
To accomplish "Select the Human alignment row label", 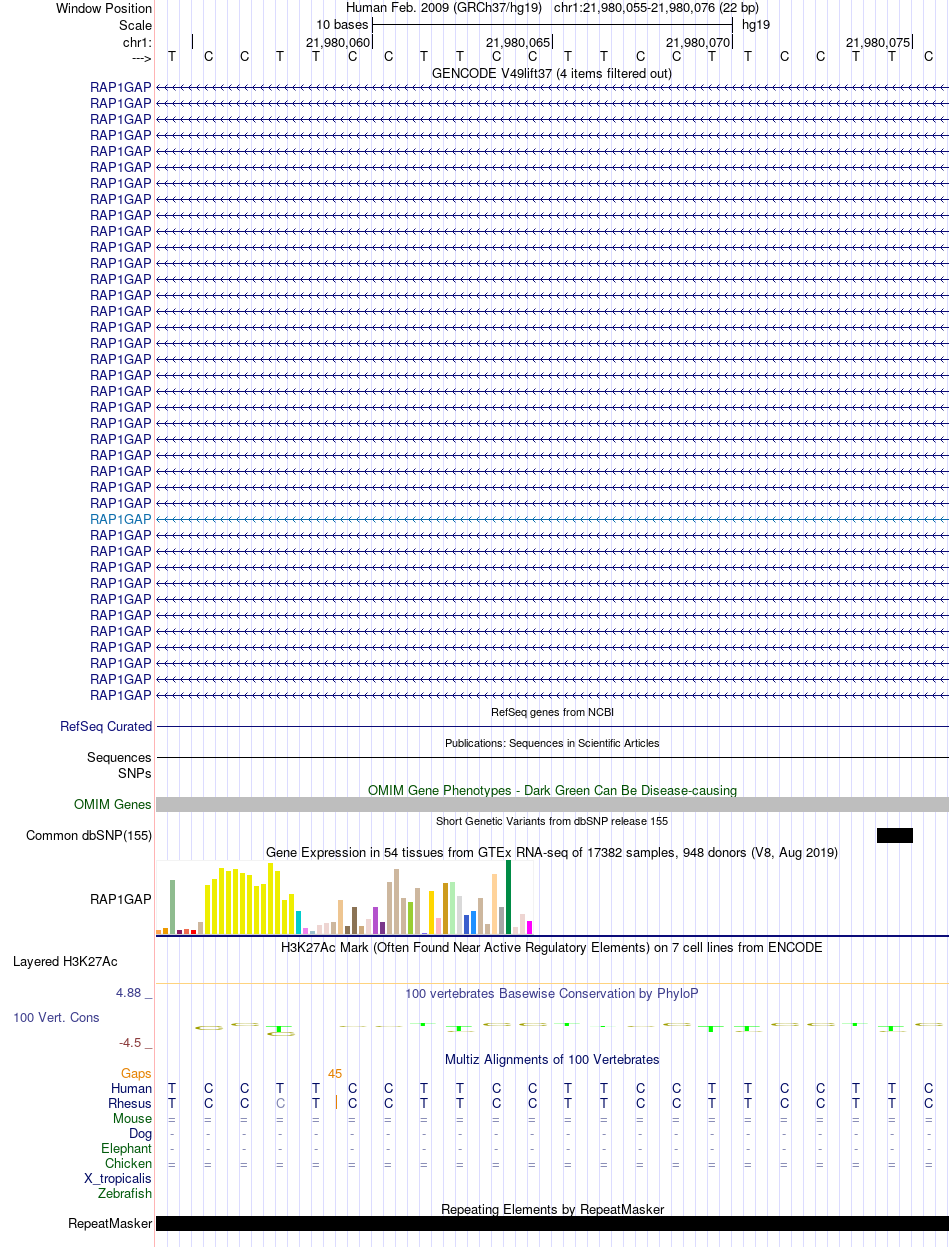I will (x=132, y=1088).
